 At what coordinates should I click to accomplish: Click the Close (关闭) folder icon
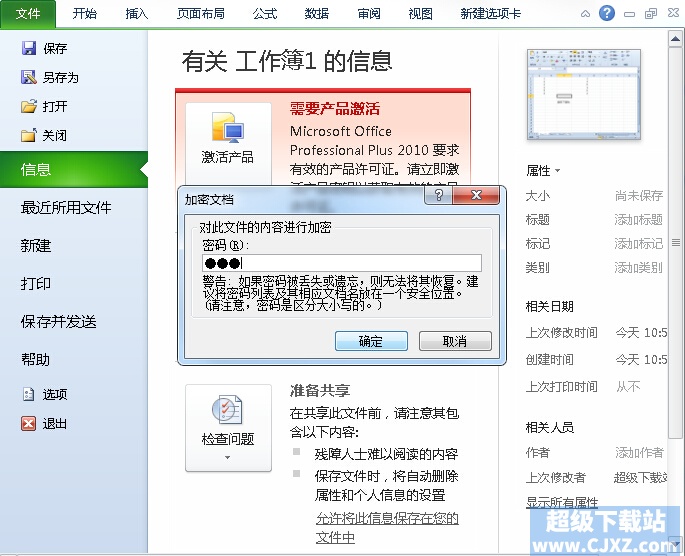[29, 135]
